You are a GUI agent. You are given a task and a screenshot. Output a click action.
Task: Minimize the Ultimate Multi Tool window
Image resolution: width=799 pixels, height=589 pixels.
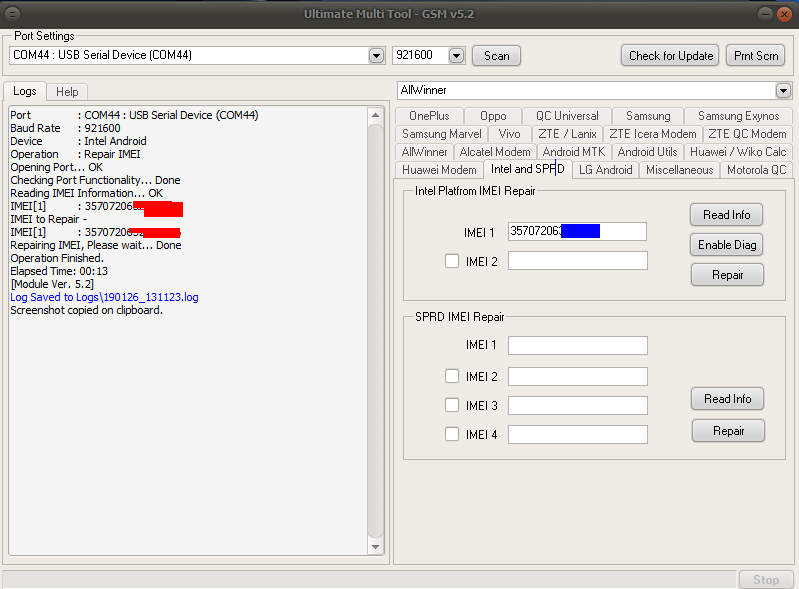coord(765,14)
